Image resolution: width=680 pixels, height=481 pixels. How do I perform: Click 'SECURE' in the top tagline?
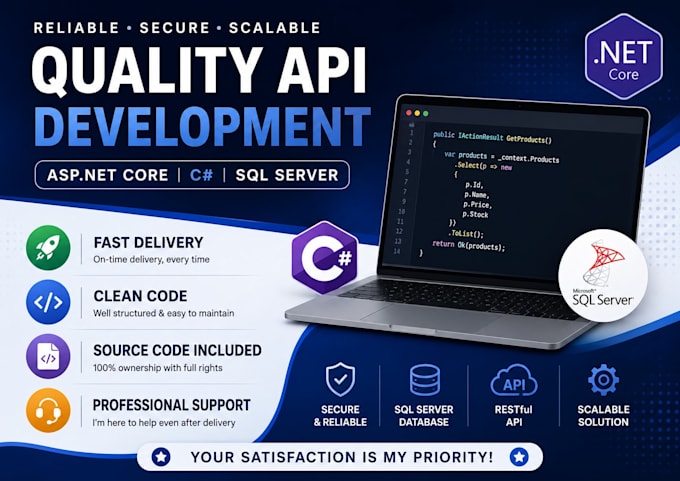174,28
